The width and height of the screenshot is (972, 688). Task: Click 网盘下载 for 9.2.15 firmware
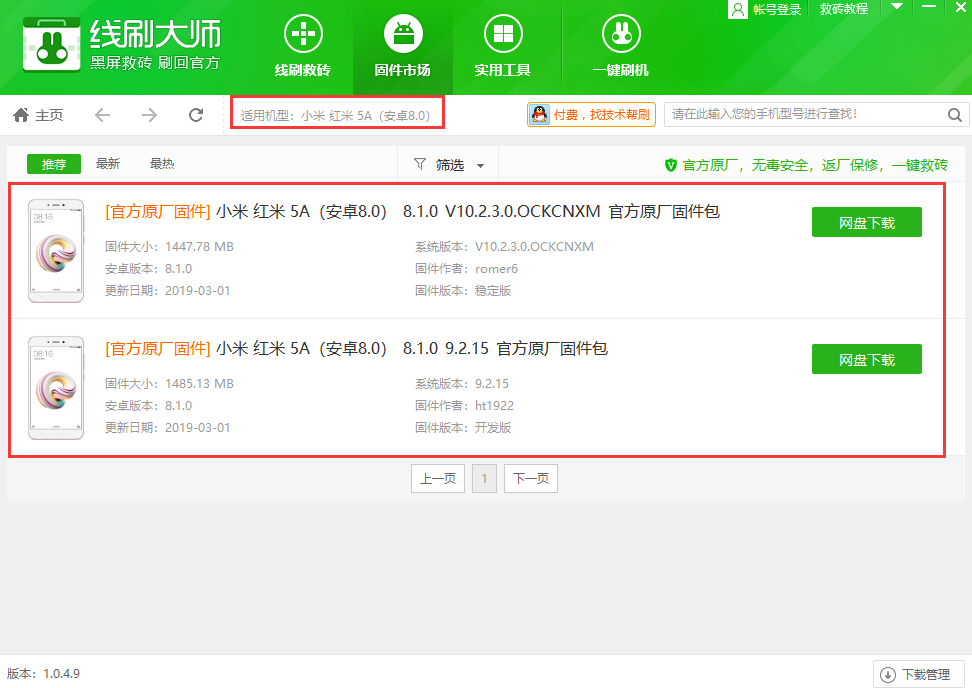[x=867, y=359]
